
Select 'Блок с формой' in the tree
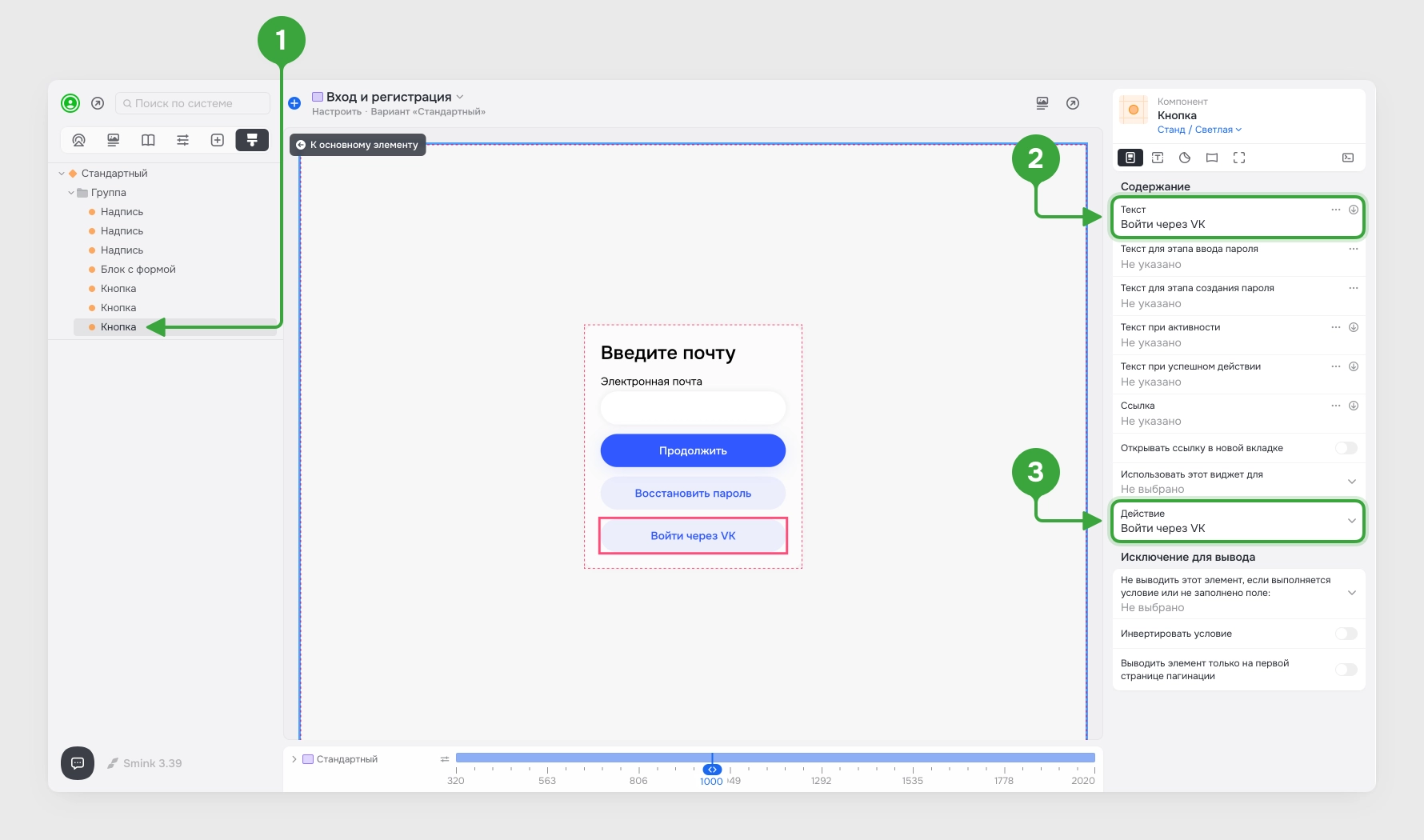(138, 270)
